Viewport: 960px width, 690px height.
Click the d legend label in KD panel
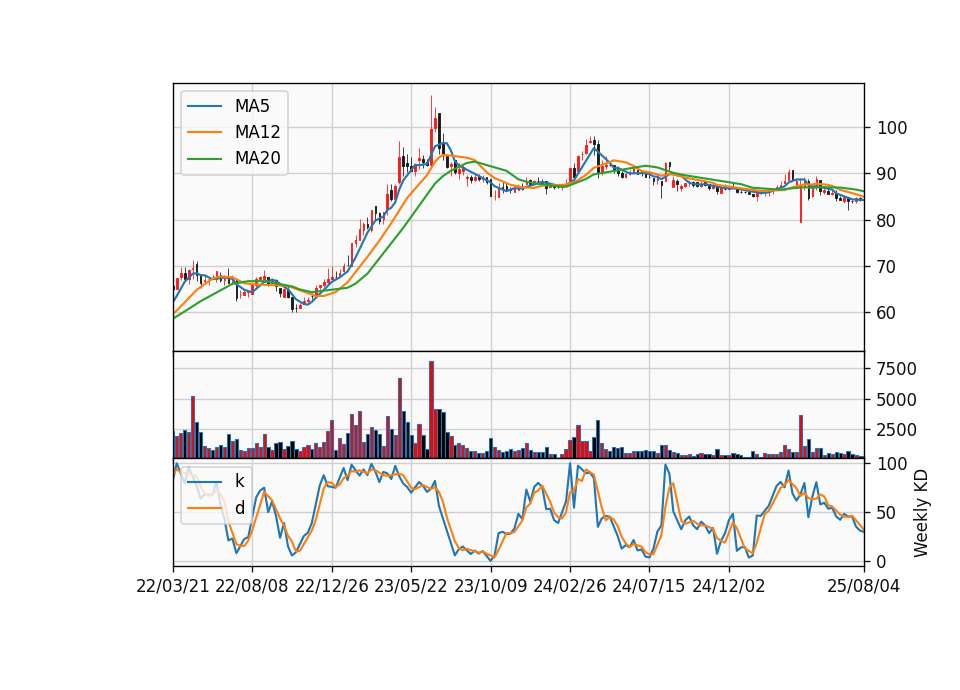pyautogui.click(x=239, y=508)
